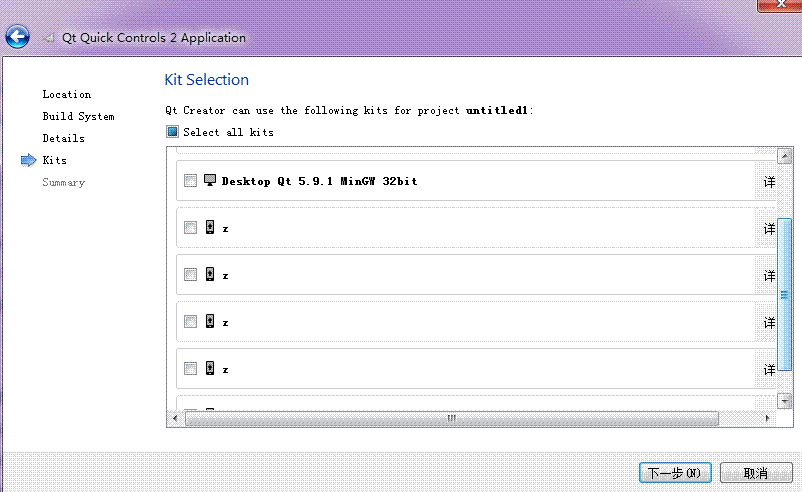The height and width of the screenshot is (492, 802).
Task: Check the second z kit checkbox
Action: (x=190, y=275)
